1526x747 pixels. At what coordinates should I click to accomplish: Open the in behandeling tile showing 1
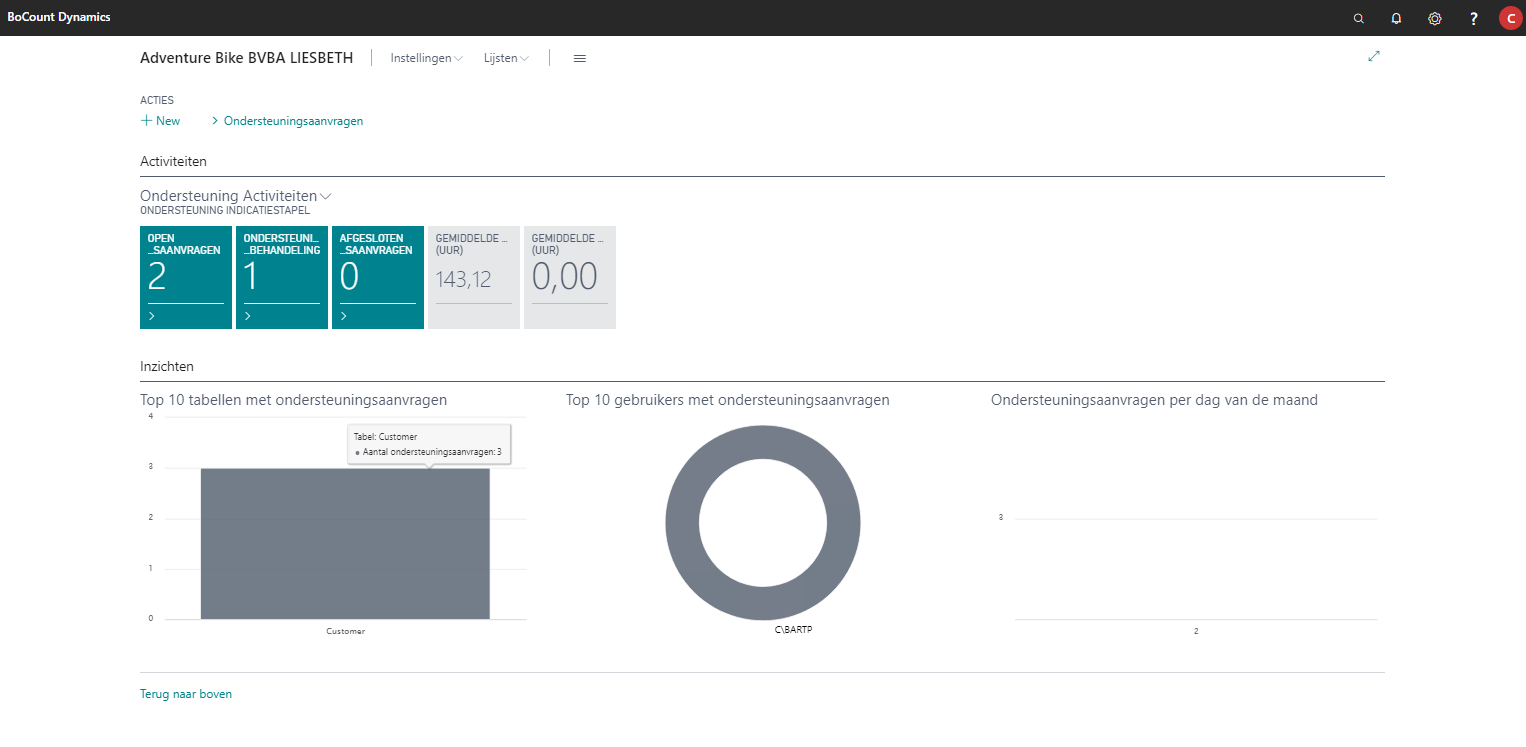pos(281,277)
